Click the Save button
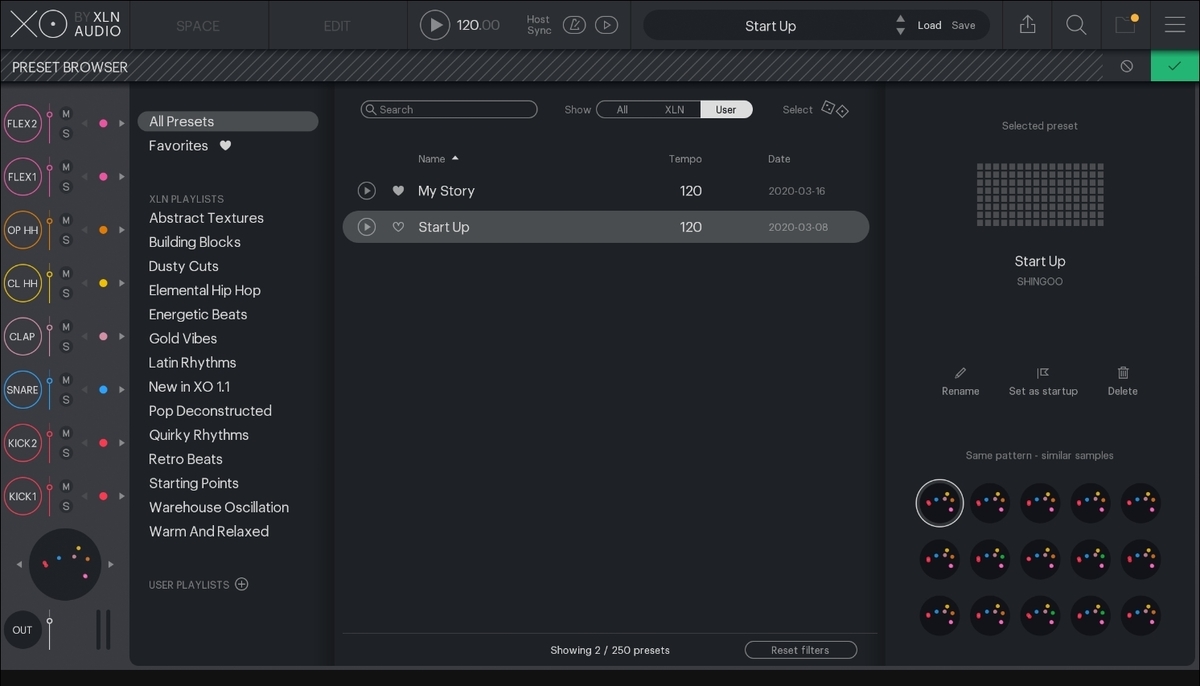 coord(963,26)
